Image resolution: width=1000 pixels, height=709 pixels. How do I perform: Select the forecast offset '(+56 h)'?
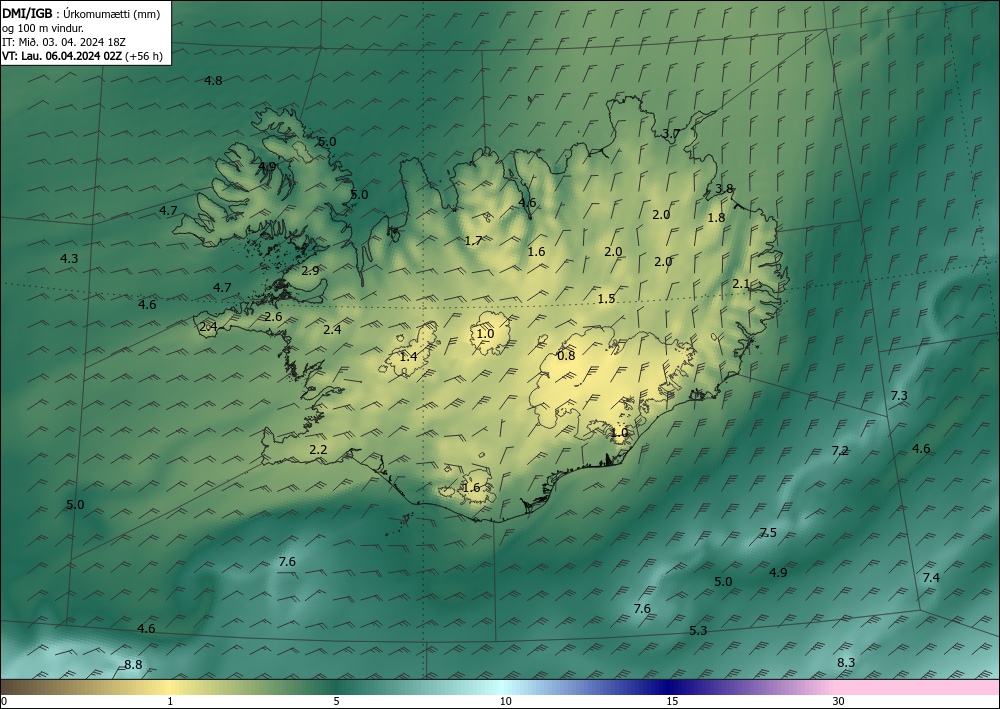(x=144, y=56)
